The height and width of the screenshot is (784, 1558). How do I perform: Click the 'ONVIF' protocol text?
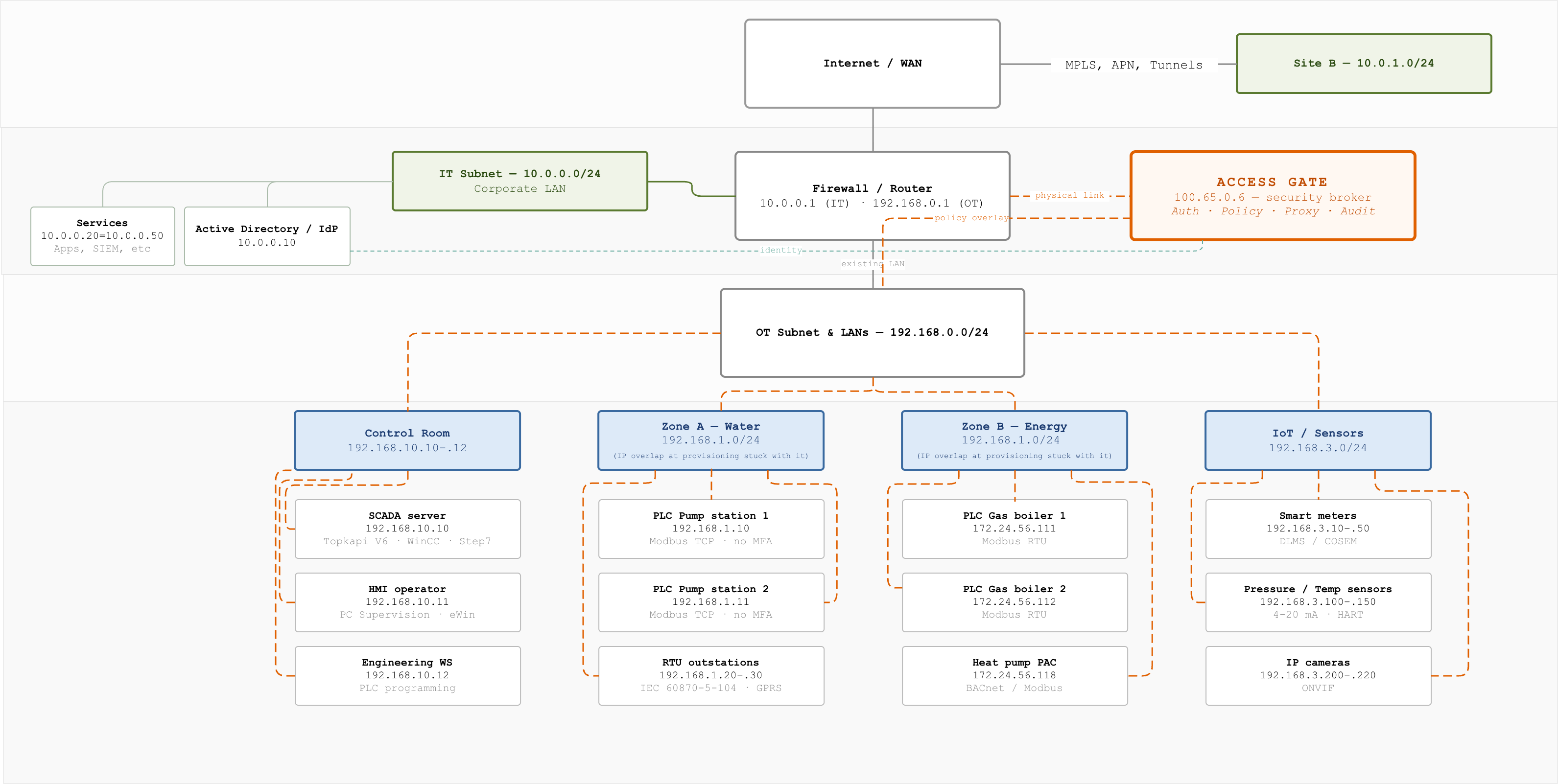(1318, 688)
